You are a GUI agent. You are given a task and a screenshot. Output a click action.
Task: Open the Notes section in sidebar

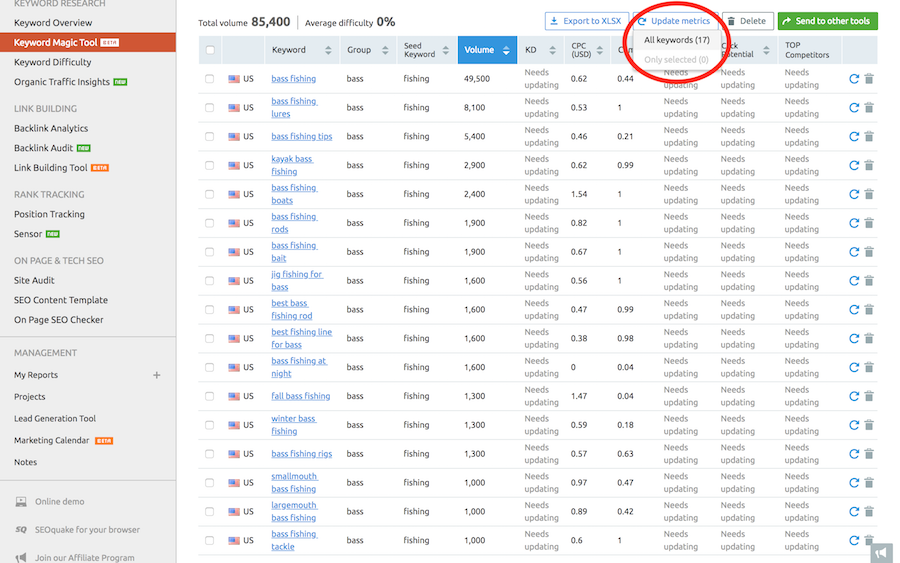click(25, 463)
